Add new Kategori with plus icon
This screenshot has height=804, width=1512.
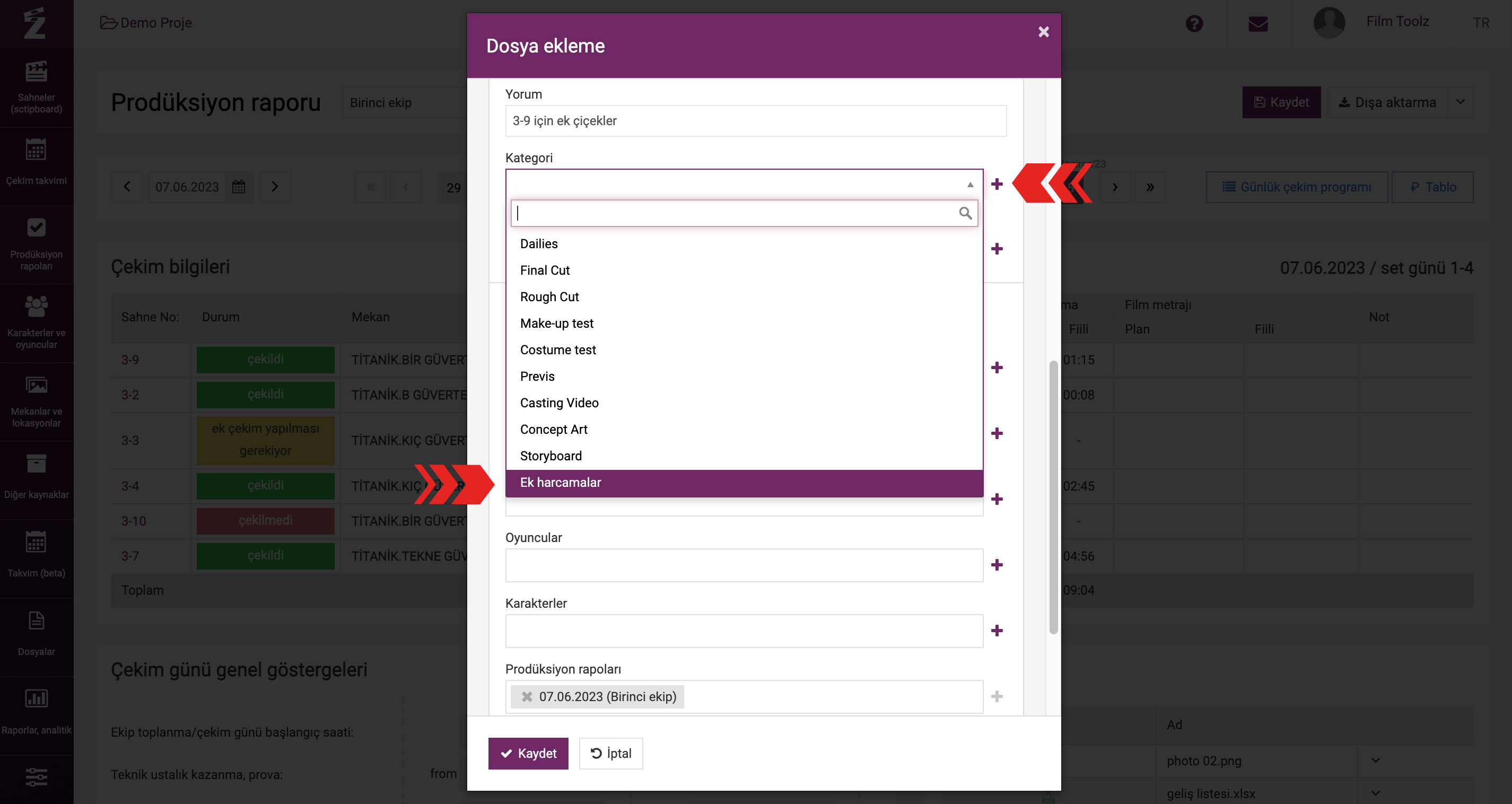click(997, 184)
